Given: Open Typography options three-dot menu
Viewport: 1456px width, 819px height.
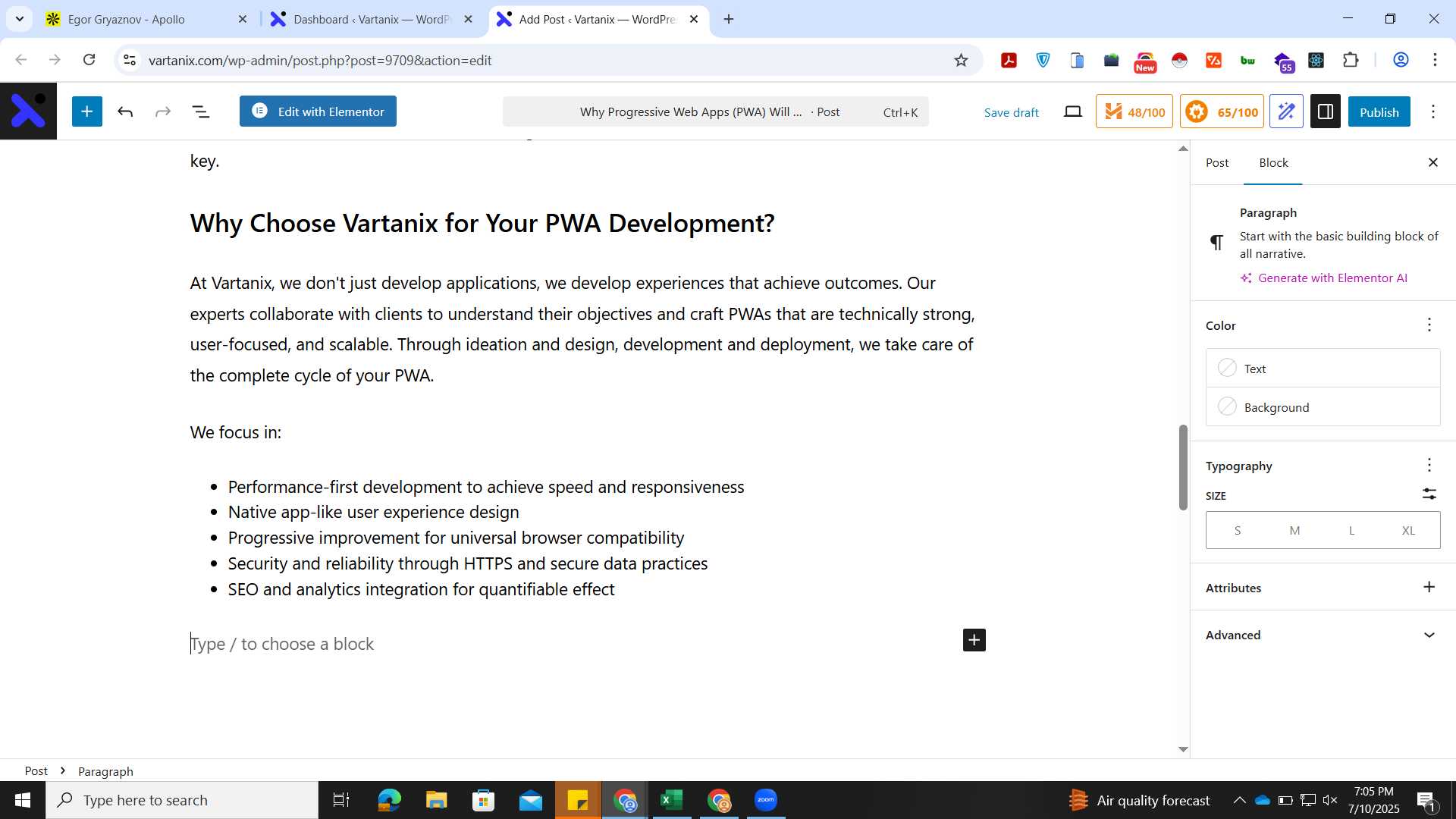Looking at the screenshot, I should pos(1429,466).
